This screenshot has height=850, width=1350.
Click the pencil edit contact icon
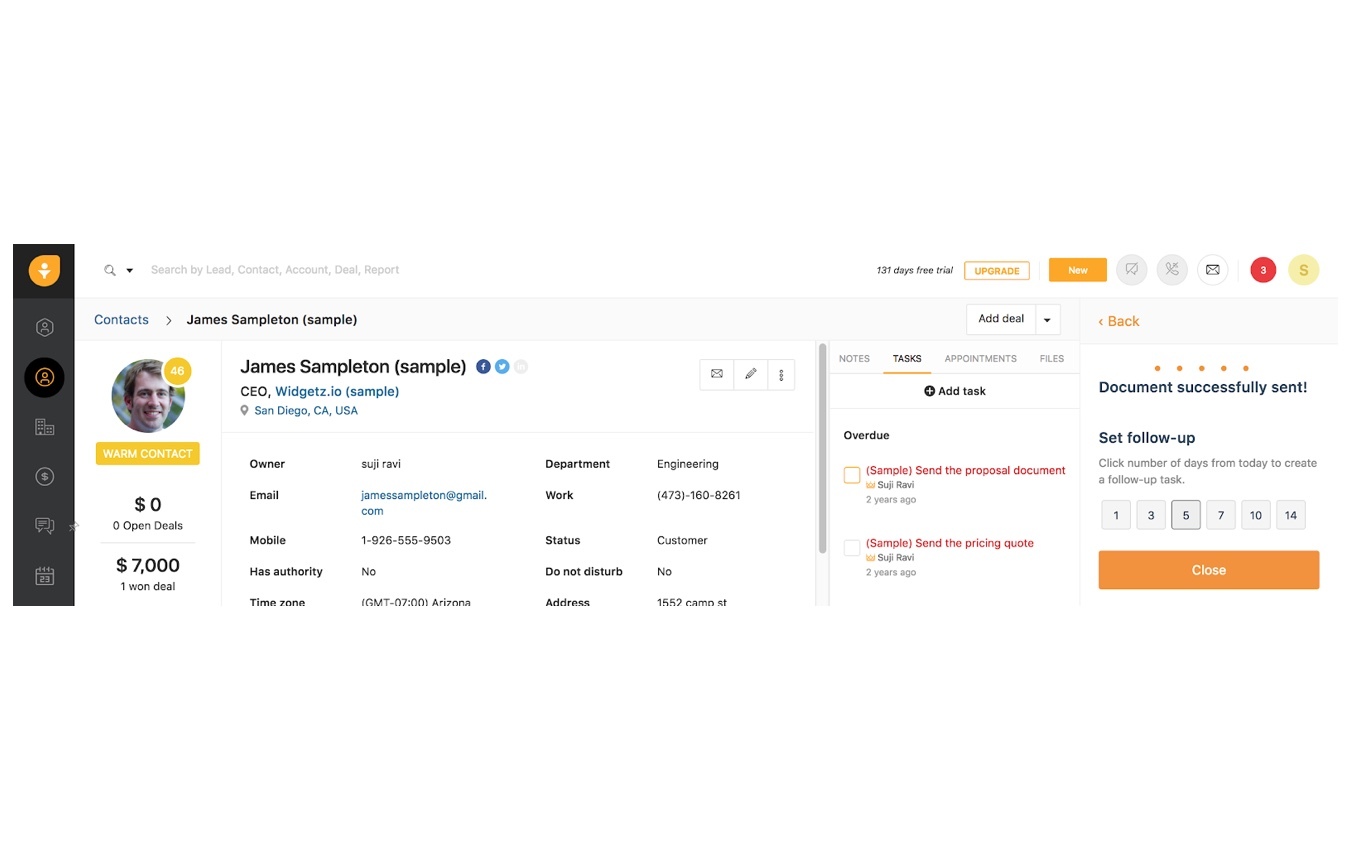pos(750,374)
